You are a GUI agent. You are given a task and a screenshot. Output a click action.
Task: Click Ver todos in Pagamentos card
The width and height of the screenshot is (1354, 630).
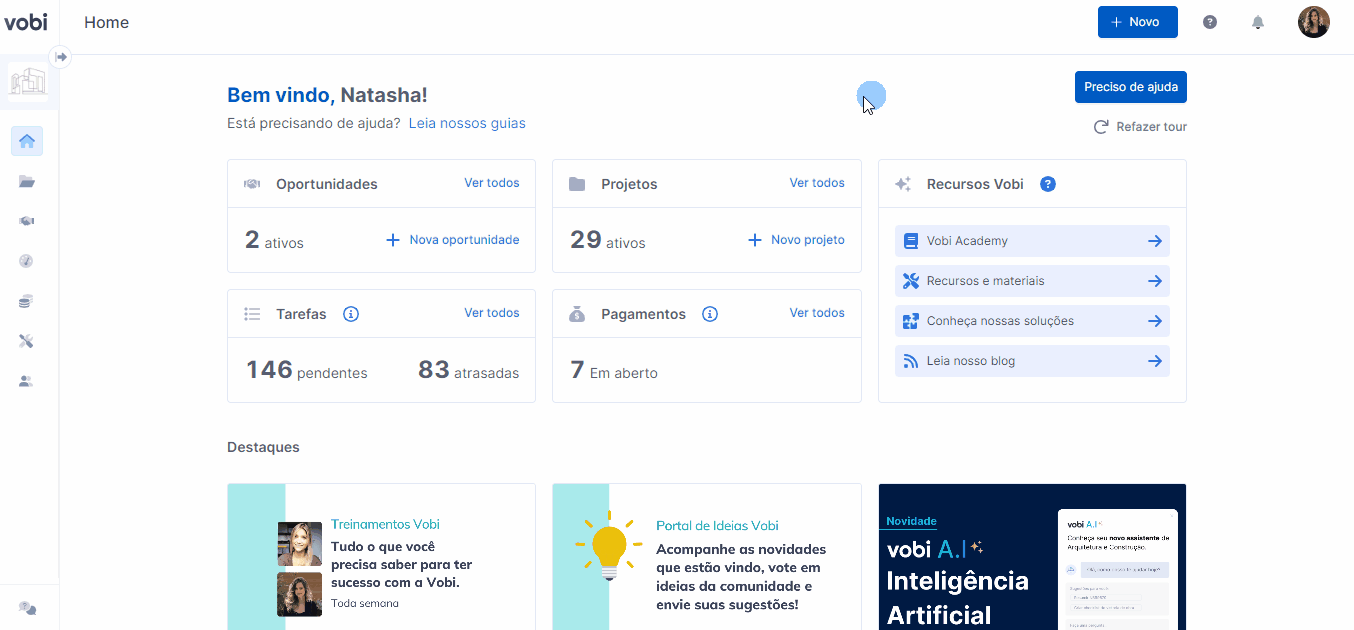pyautogui.click(x=817, y=313)
